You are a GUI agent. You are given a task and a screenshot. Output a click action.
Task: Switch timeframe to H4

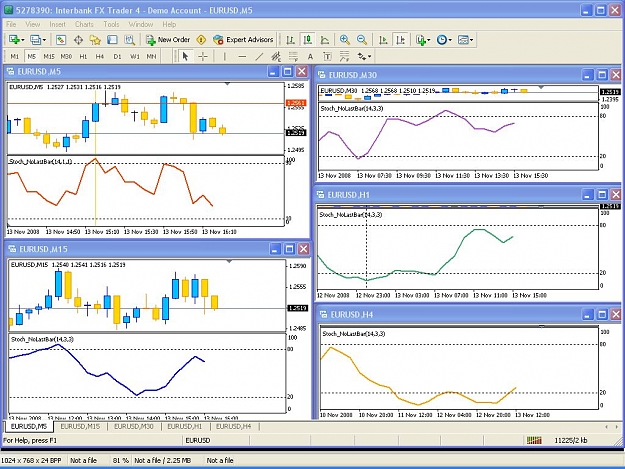click(100, 56)
